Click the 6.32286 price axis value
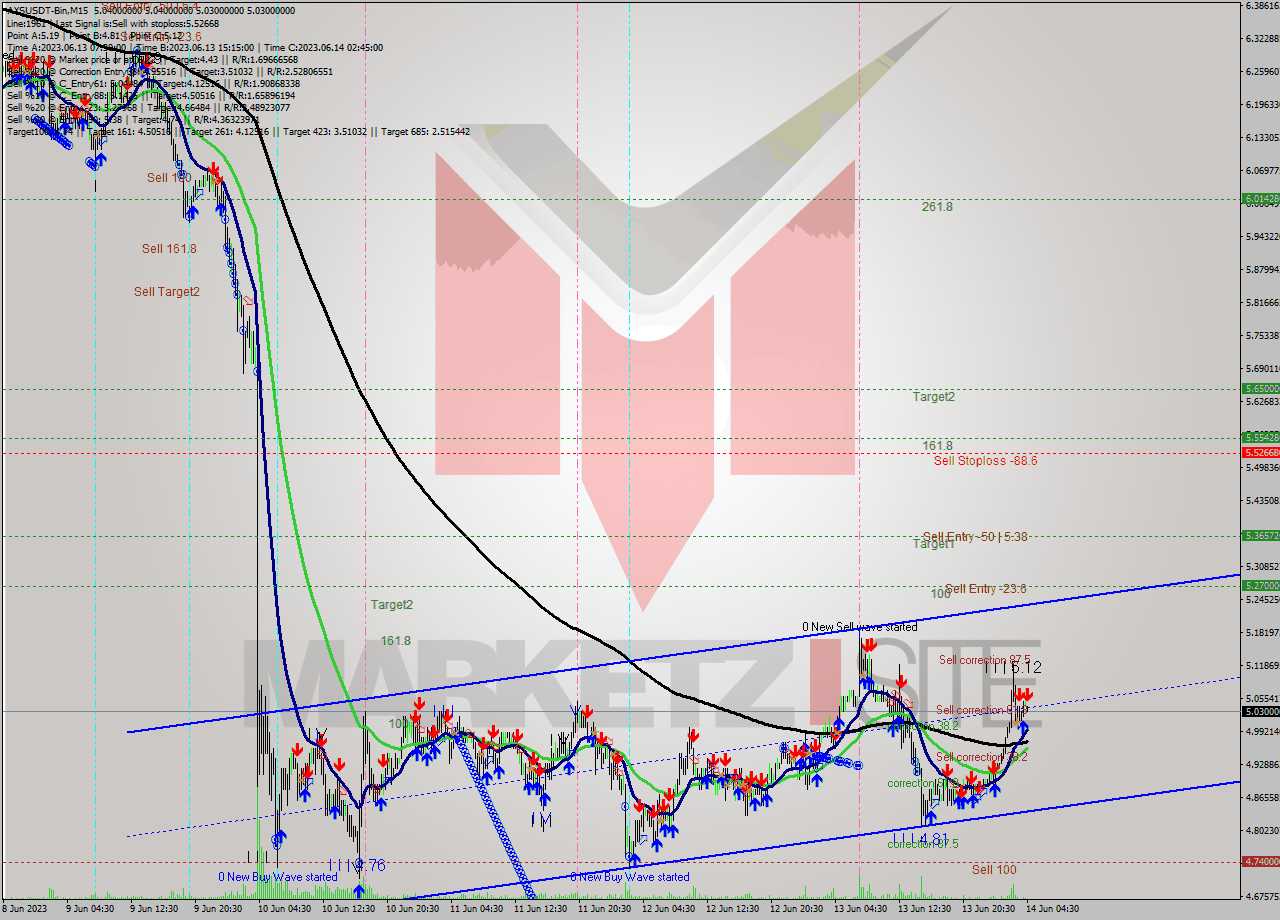The width and height of the screenshot is (1280, 920). (x=1262, y=38)
